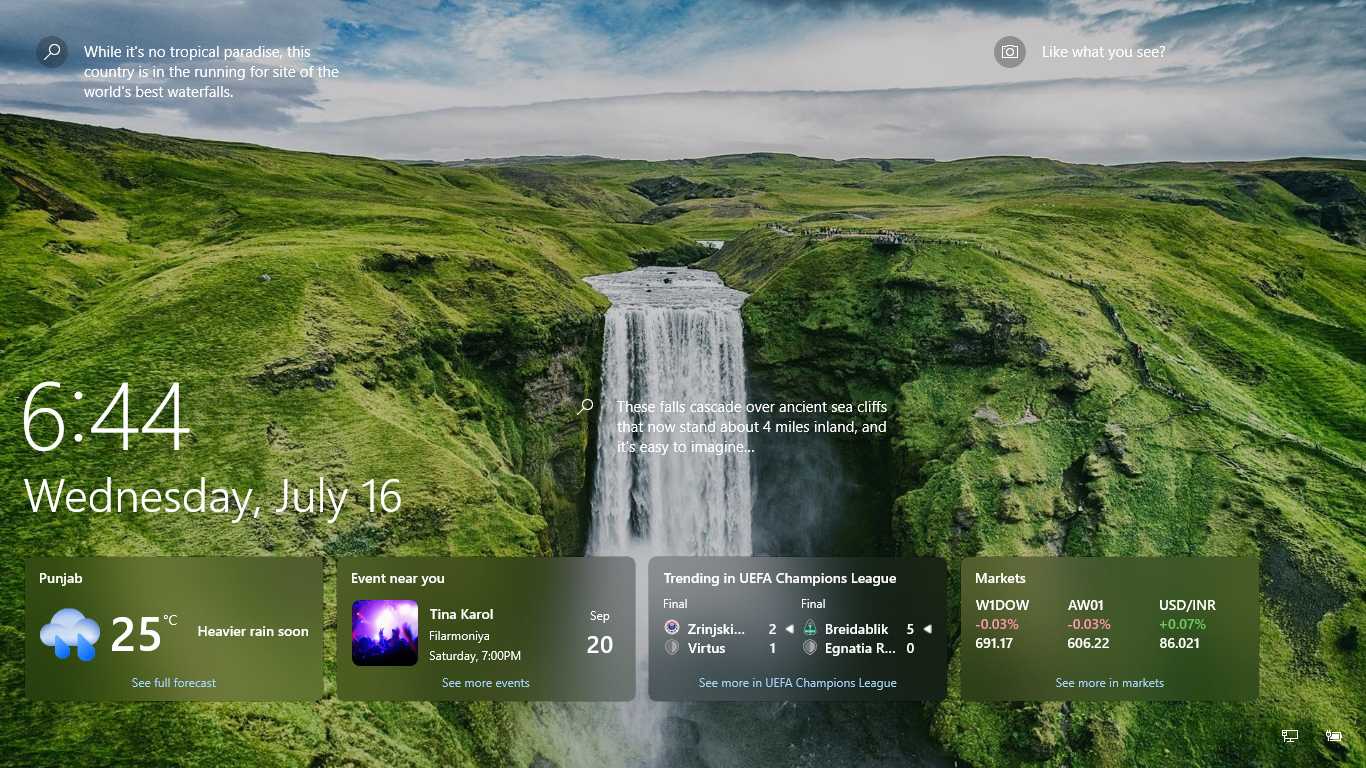The image size is (1366, 768).
Task: Open See more in markets link
Action: [x=1110, y=683]
